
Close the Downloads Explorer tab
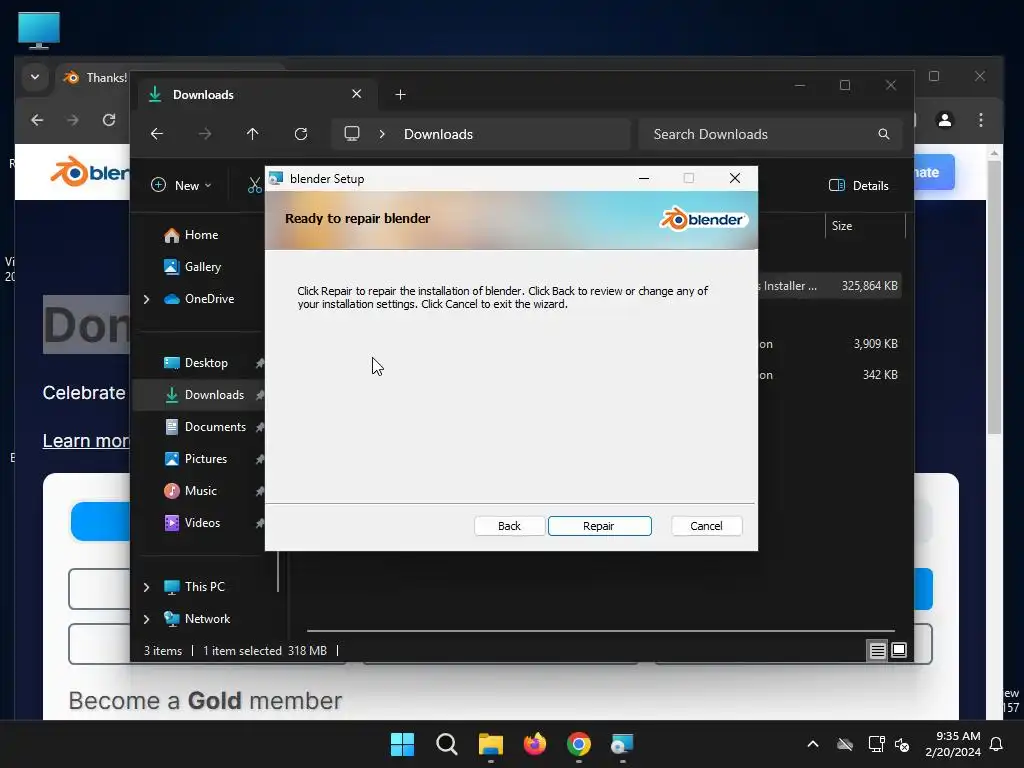tap(357, 94)
